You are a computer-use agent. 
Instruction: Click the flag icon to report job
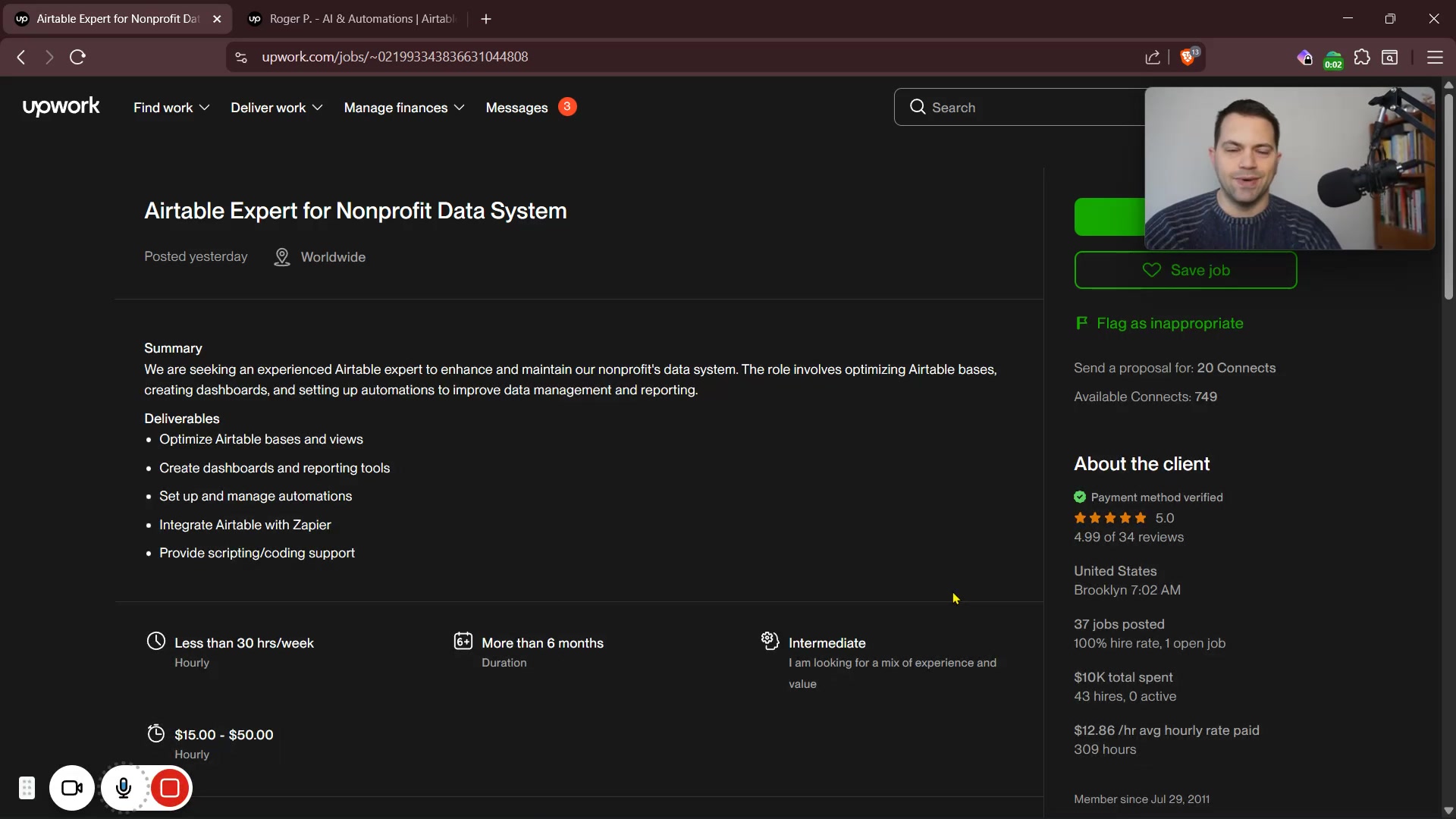click(x=1081, y=323)
